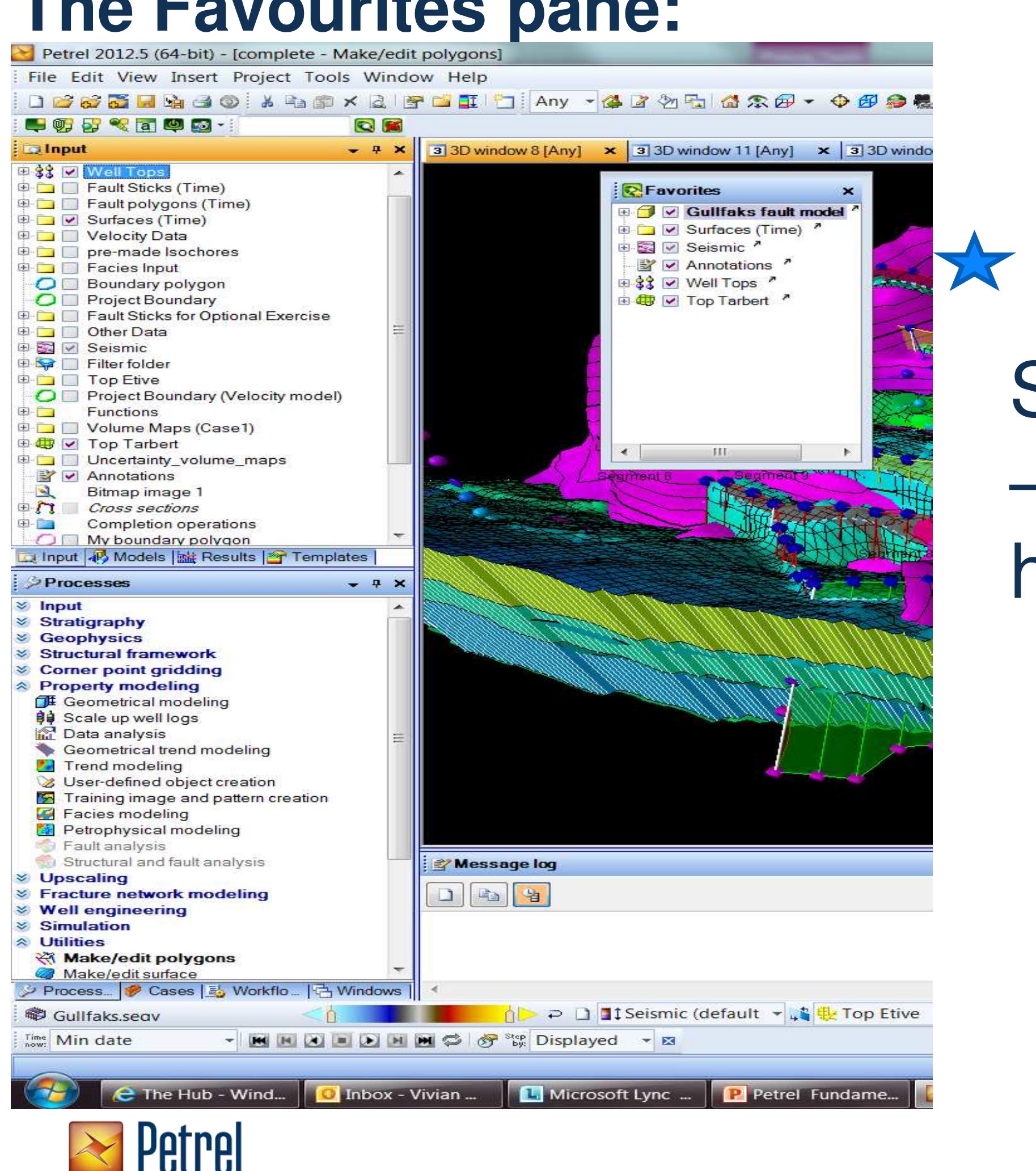Open the Any domain dropdown in toolbar
1036x1171 pixels.
tap(589, 102)
